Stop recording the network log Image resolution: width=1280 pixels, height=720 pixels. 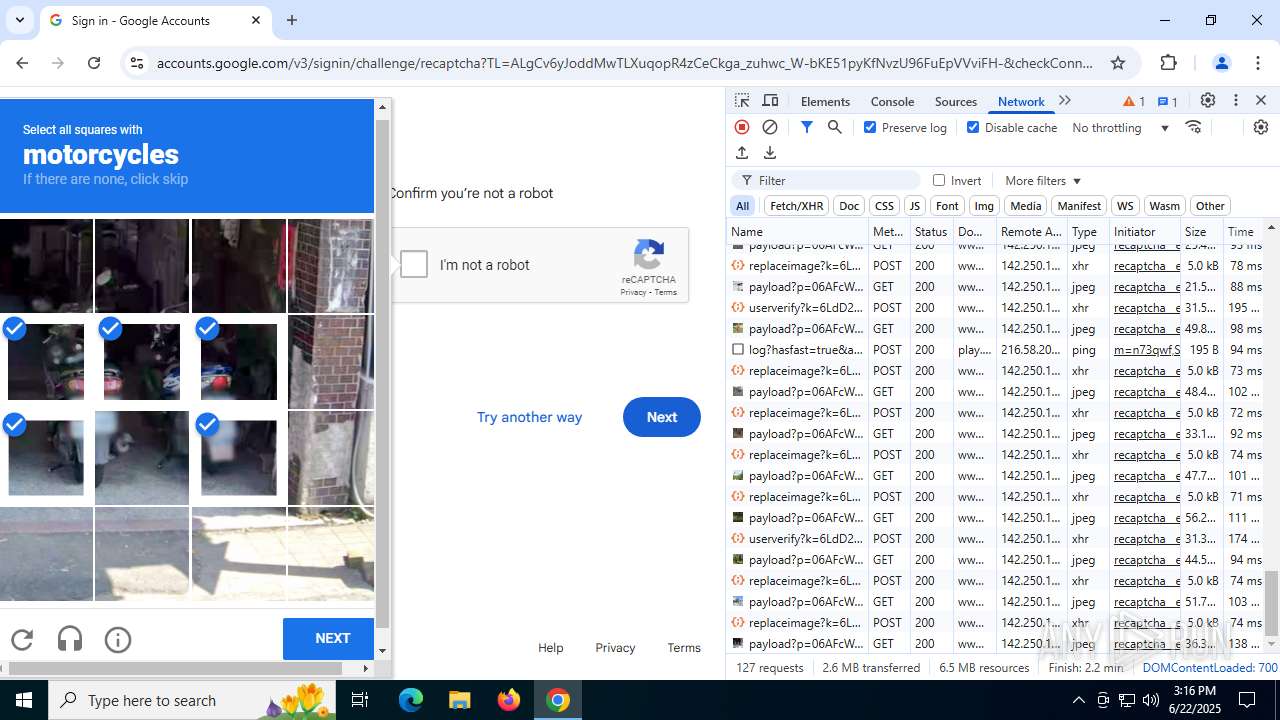point(742,127)
